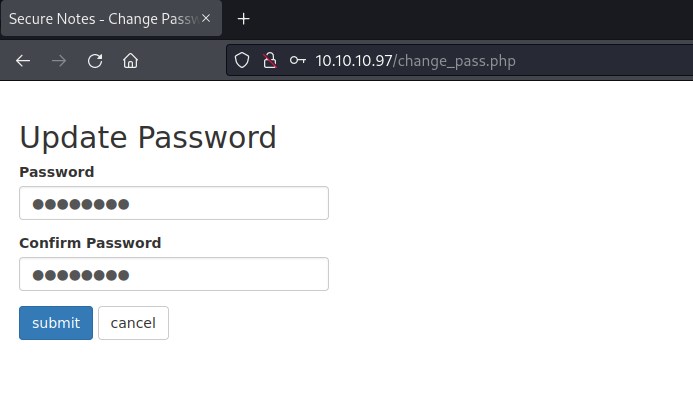Click the Update Password heading
Viewport: 693px width, 417px height.
148,137
